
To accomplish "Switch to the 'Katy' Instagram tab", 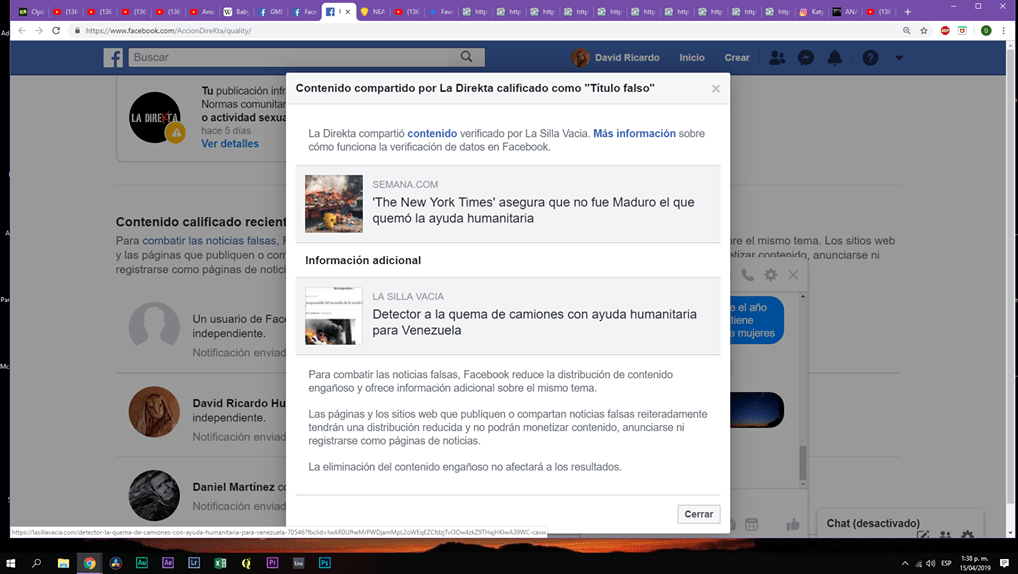I will coord(812,12).
